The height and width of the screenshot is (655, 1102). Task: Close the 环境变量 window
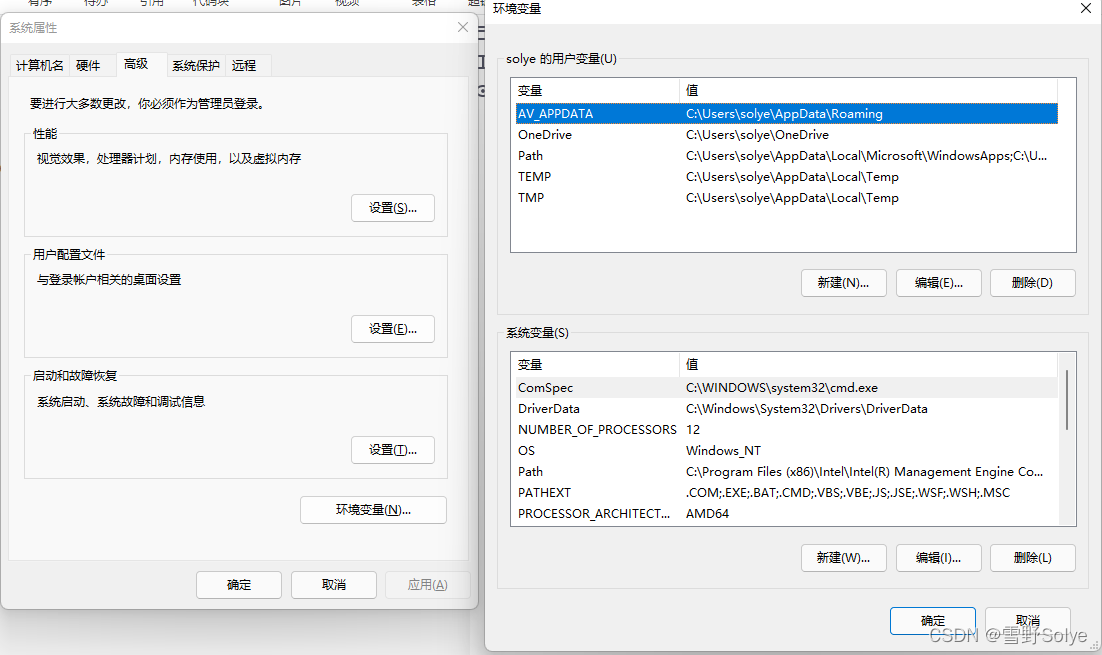(1086, 8)
